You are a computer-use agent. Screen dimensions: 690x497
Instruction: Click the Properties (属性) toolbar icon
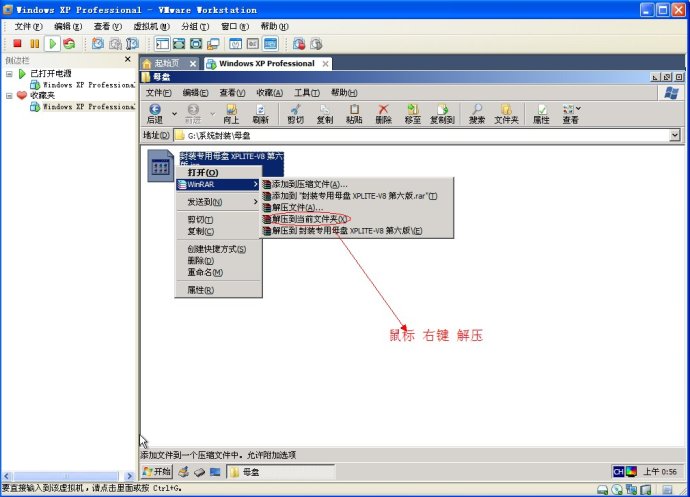542,114
